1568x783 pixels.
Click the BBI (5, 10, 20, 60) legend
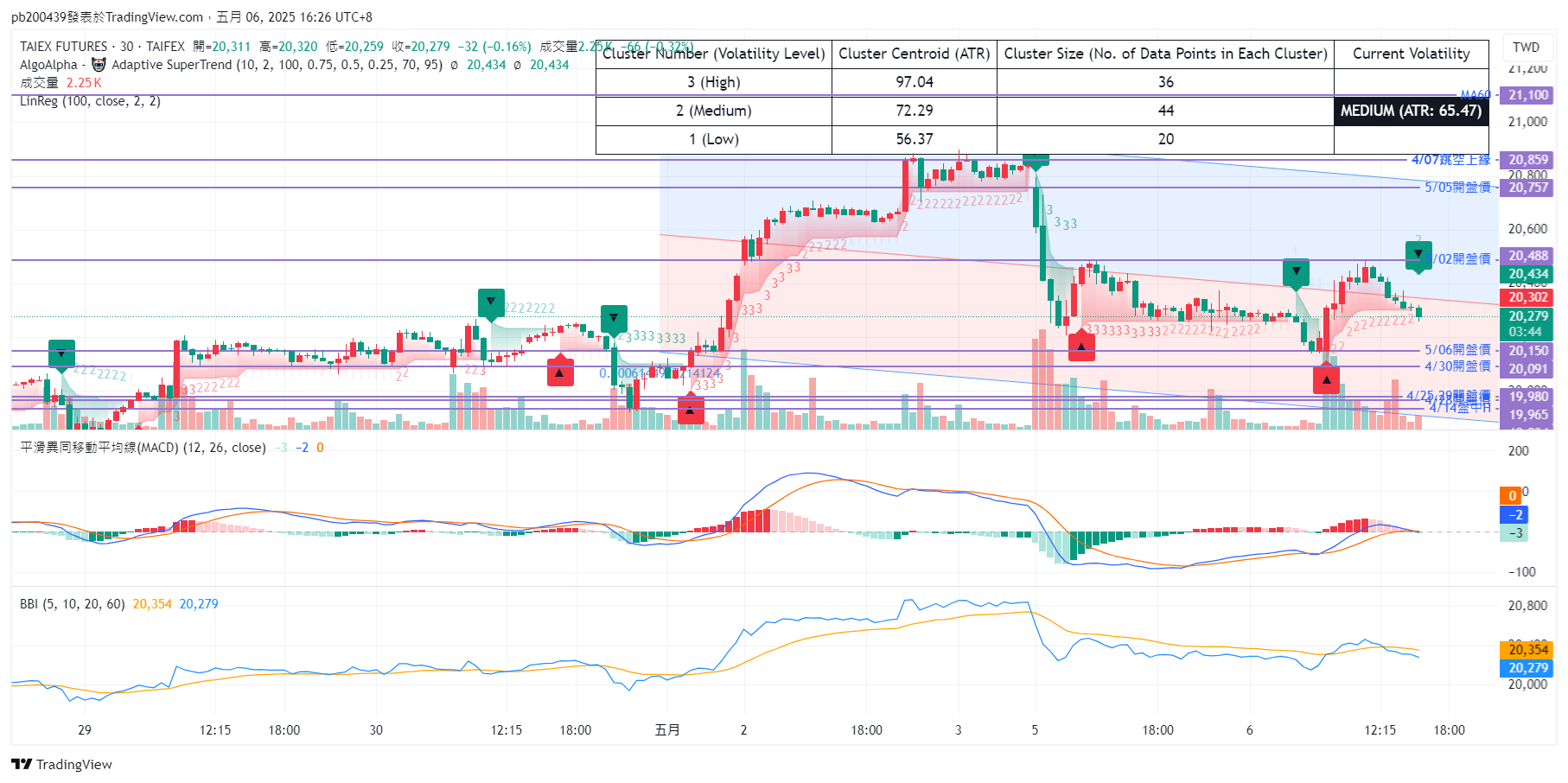click(x=72, y=604)
